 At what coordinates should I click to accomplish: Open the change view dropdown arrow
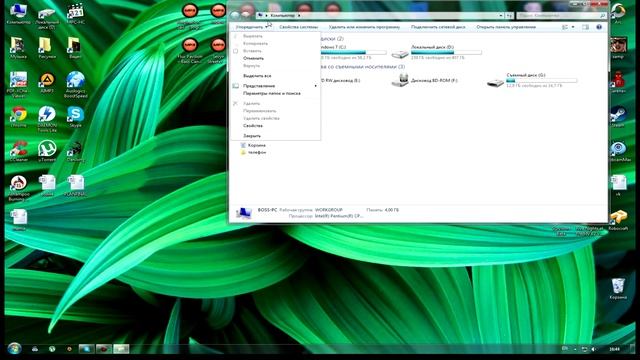(573, 27)
